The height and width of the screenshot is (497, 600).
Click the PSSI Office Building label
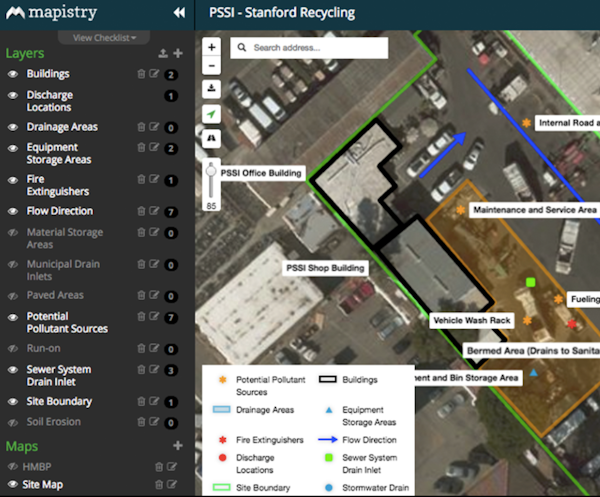point(261,173)
